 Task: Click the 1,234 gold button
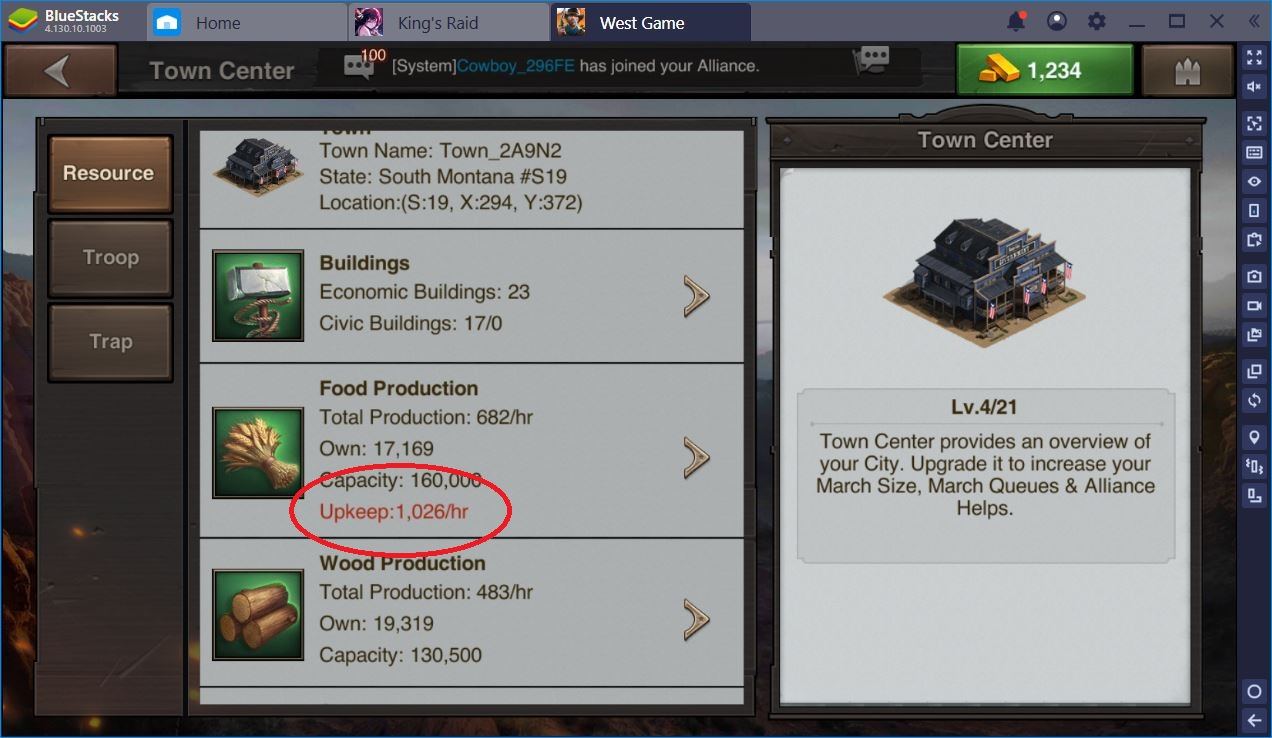coord(1045,70)
